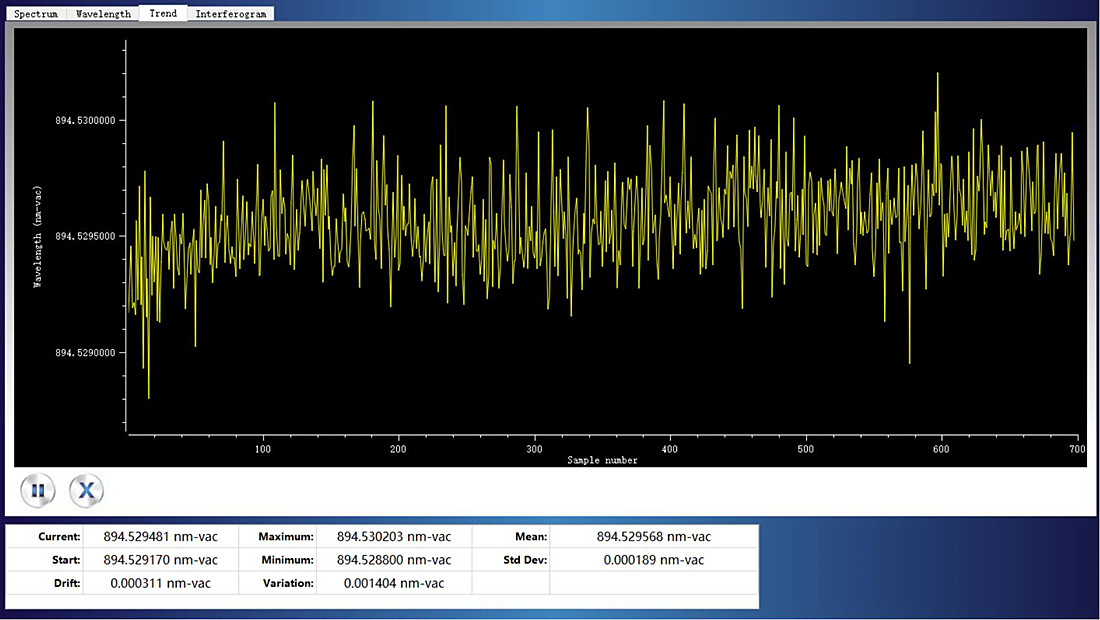
Task: Click the Current: label
Action: coord(60,537)
